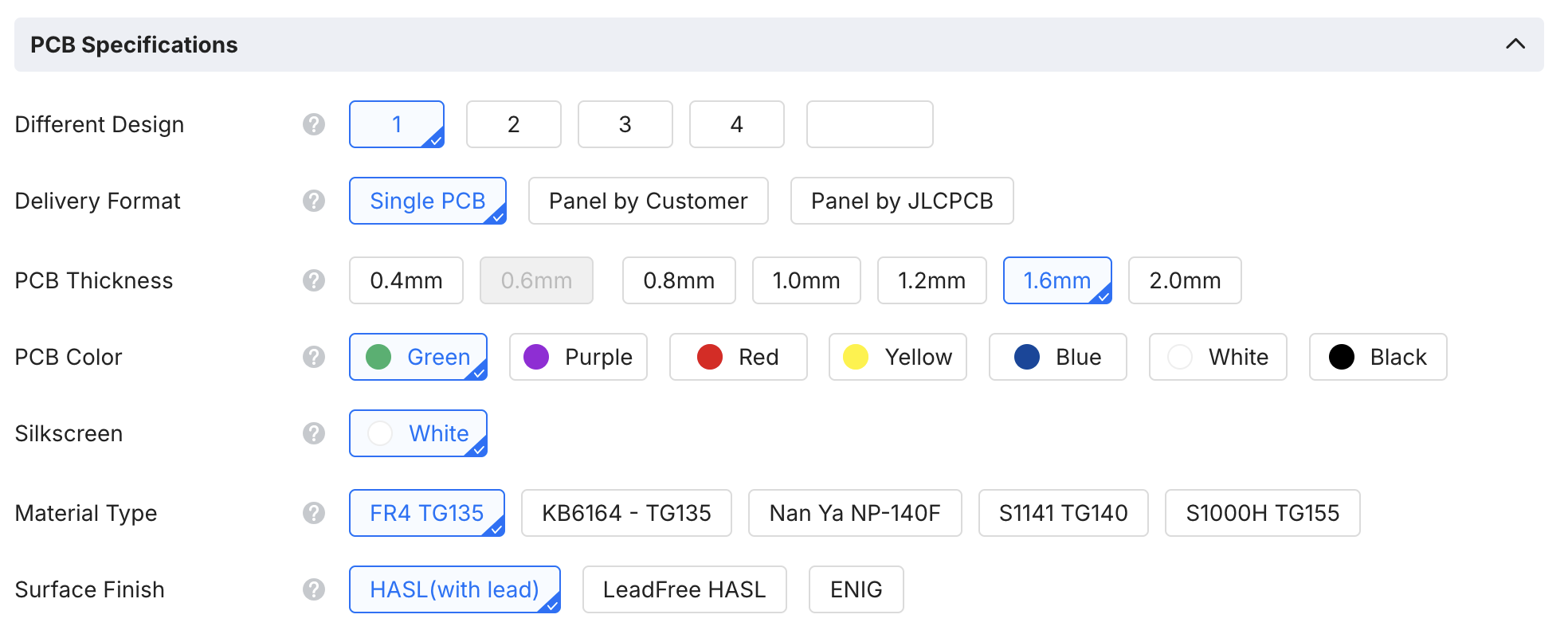The height and width of the screenshot is (634, 1568).
Task: Click the PCB Specifications header title
Action: coord(134,45)
